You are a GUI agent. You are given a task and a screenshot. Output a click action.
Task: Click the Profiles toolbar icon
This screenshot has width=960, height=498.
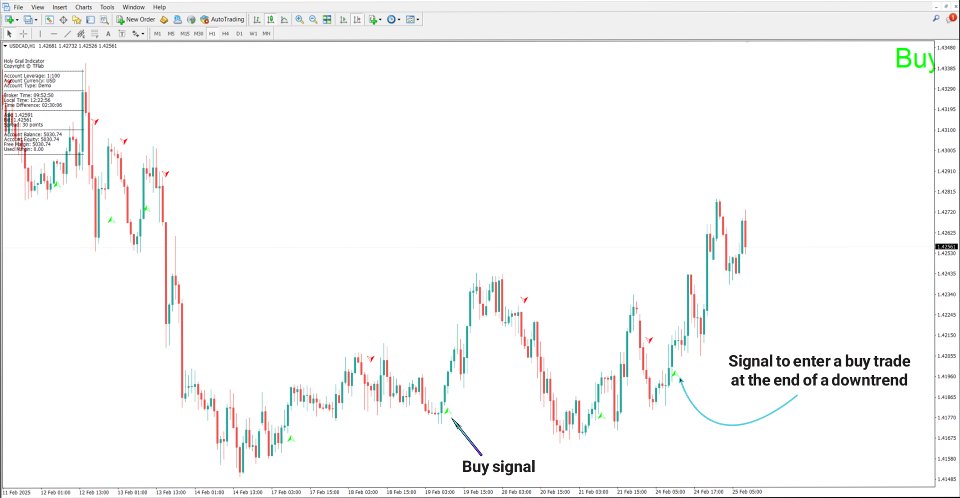coord(28,20)
